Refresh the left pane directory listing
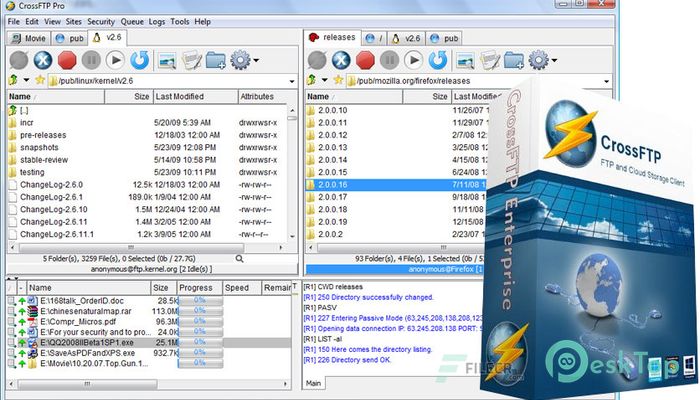 pos(139,60)
